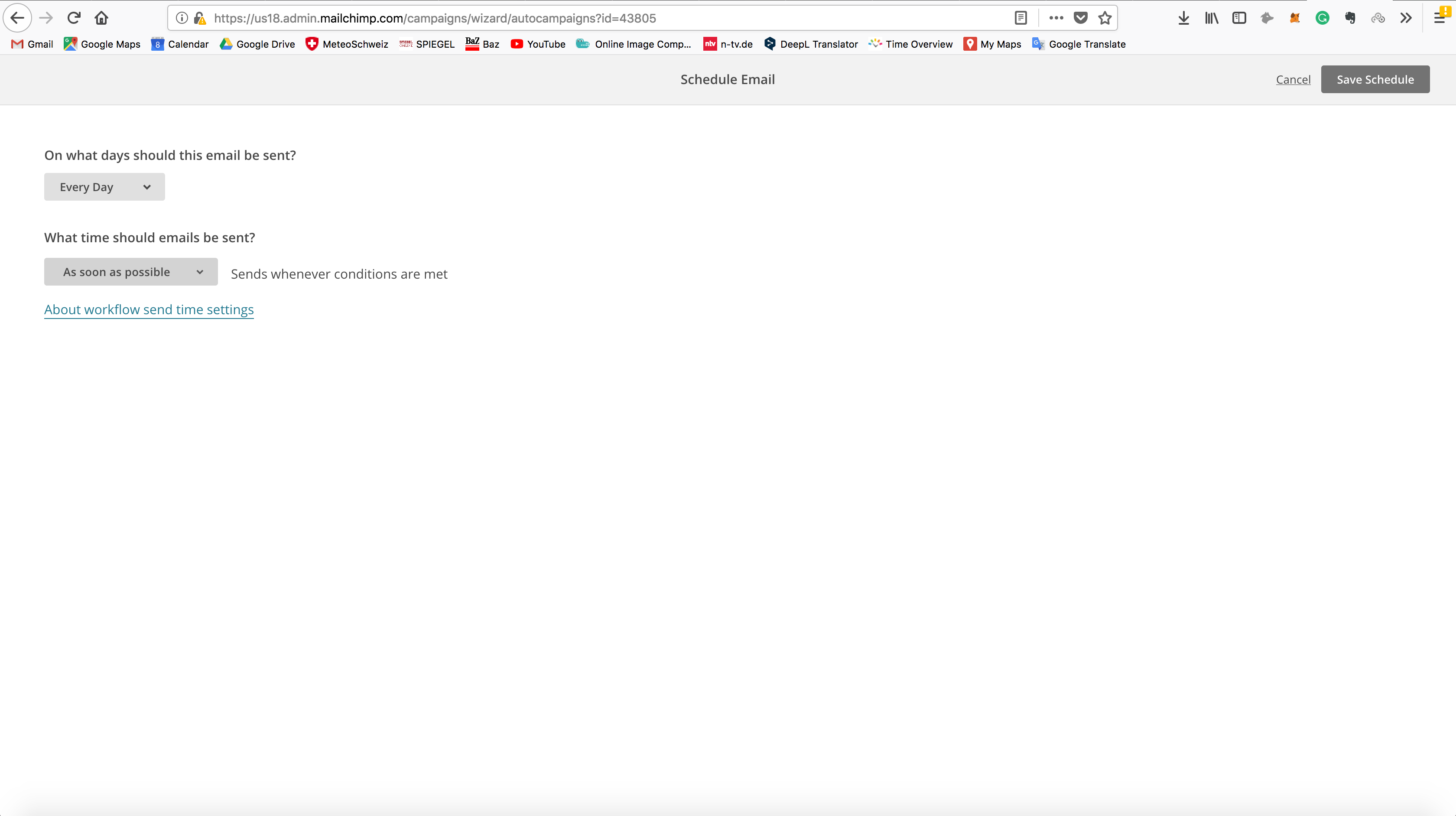Open the library bookmarks icon
This screenshot has height=816, width=1456.
tap(1211, 18)
